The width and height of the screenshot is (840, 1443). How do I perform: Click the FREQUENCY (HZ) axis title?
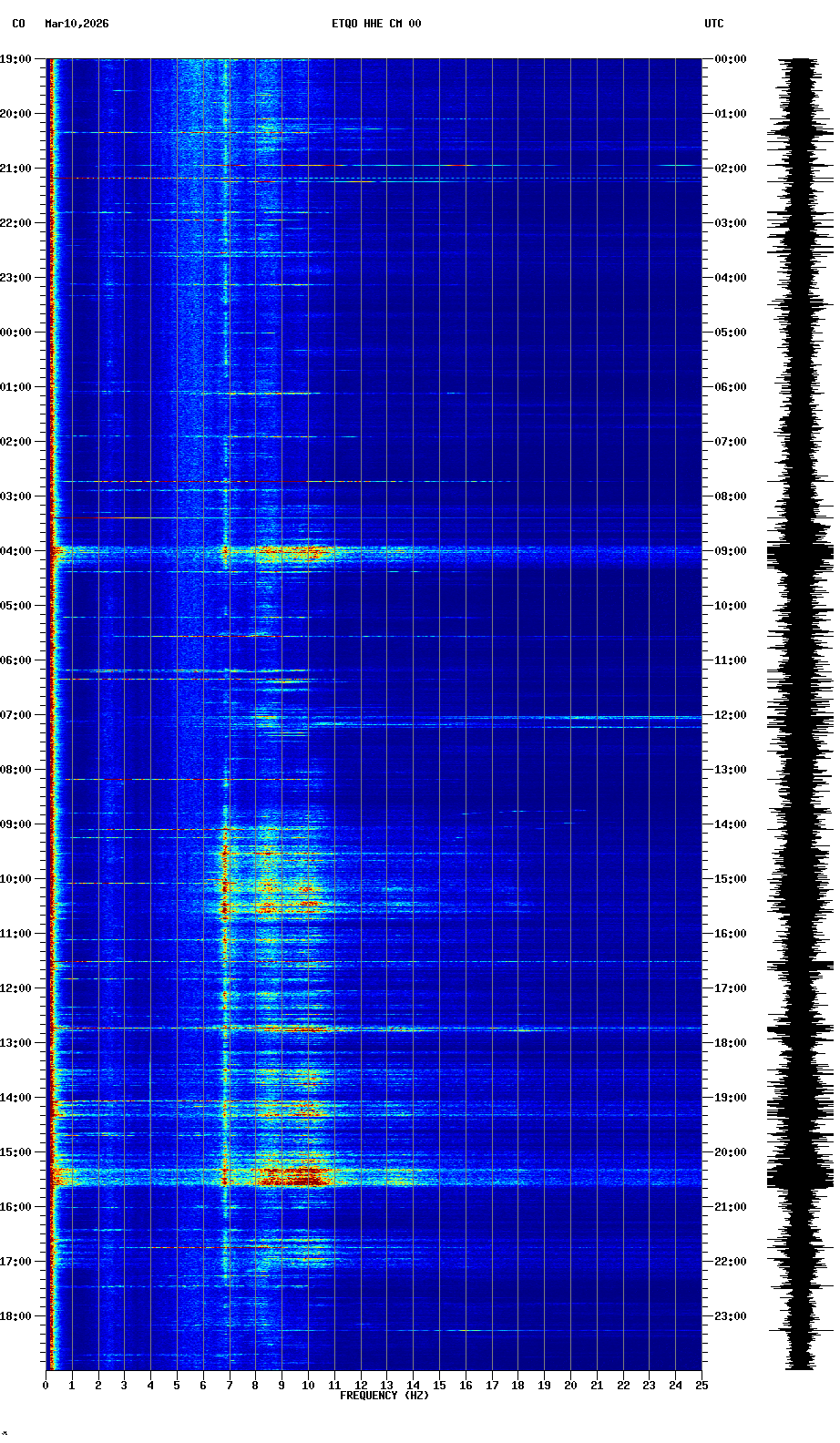pyautogui.click(x=384, y=1396)
